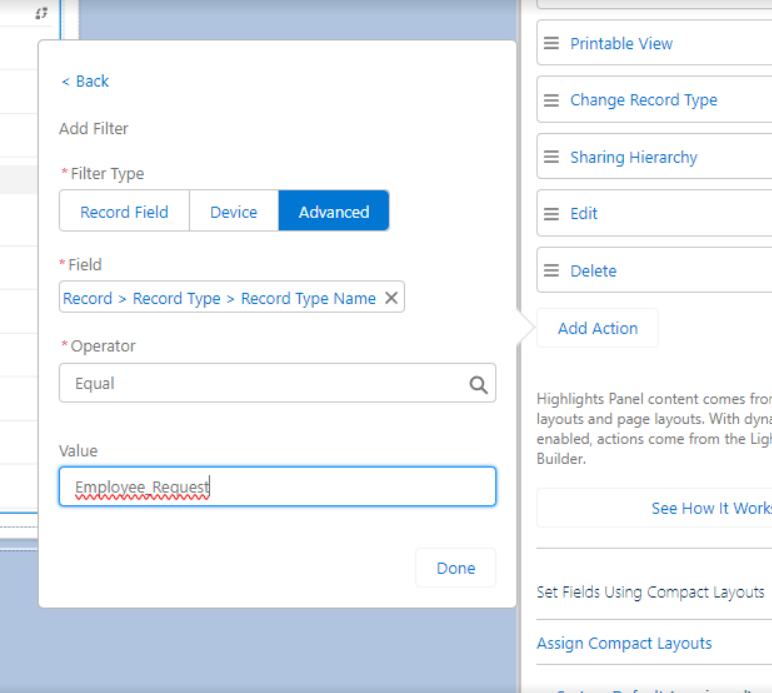Open the Record Type Name field picker
This screenshot has height=693, width=772.
[219, 298]
